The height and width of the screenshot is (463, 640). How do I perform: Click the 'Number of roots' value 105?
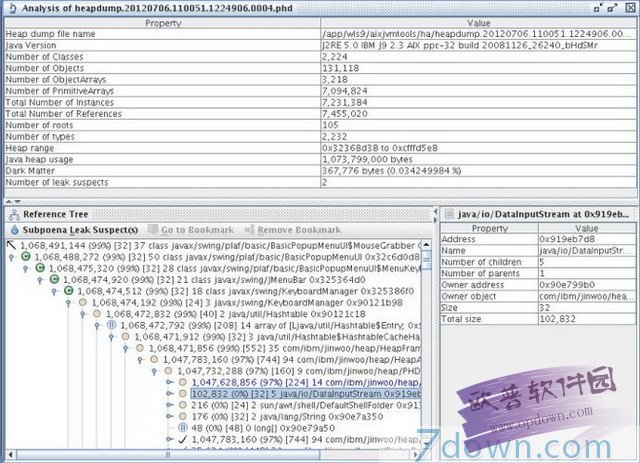click(x=330, y=125)
